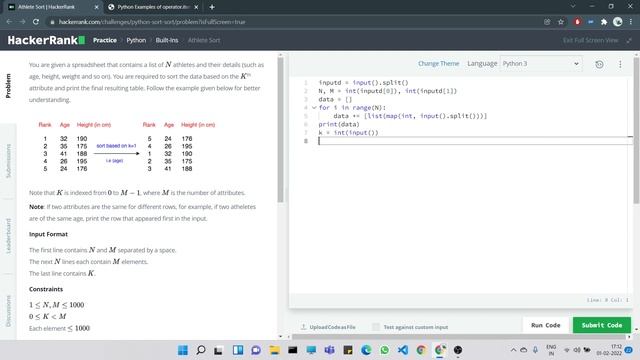Click the microphone tray icon

pyautogui.click(x=535, y=350)
